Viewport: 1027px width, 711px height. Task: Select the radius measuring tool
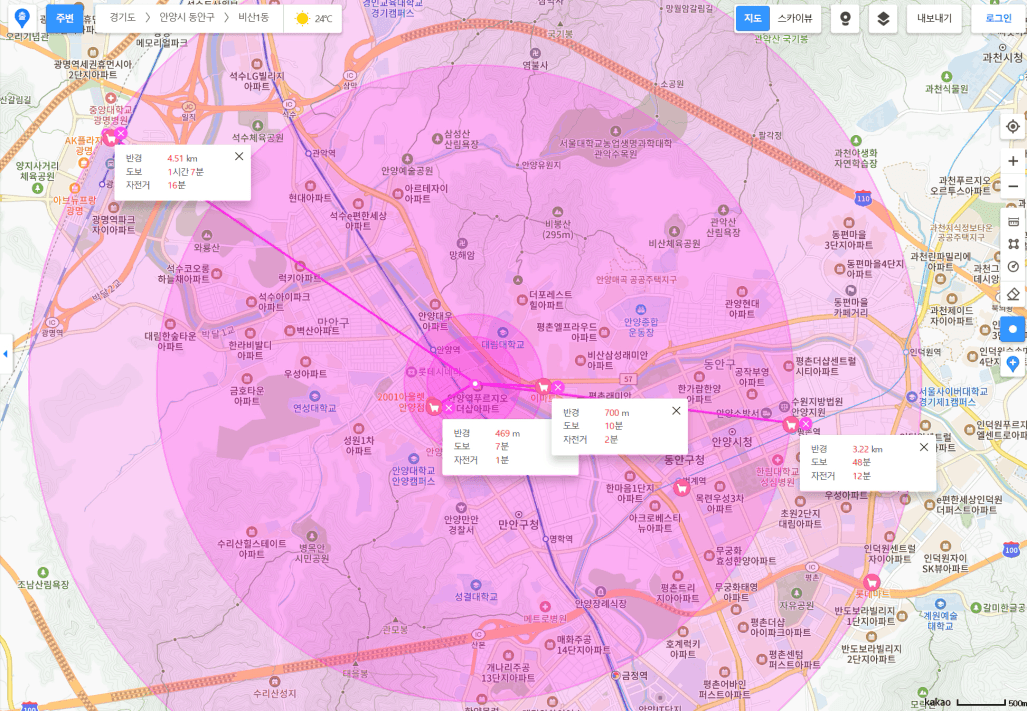pyautogui.click(x=1013, y=266)
